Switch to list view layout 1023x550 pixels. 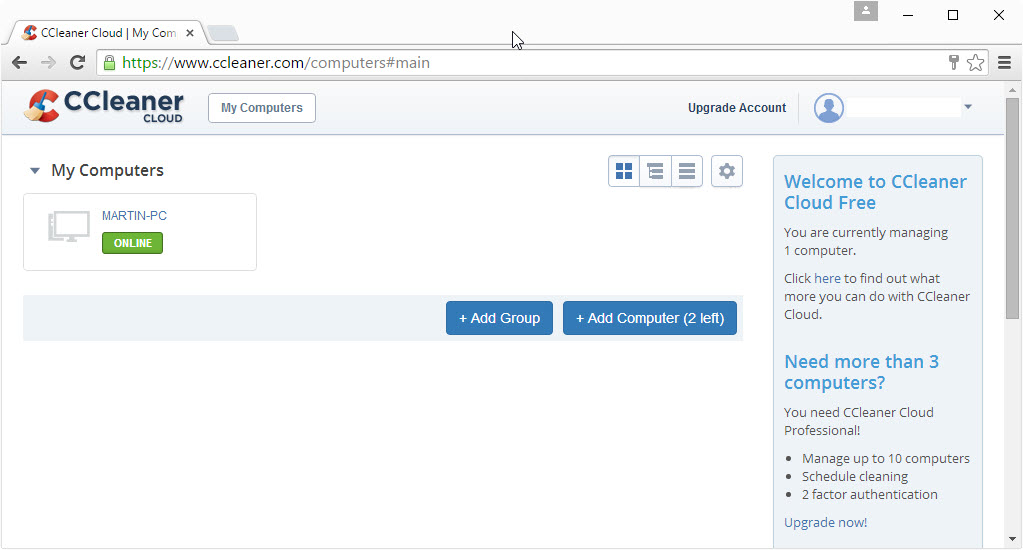tap(686, 171)
